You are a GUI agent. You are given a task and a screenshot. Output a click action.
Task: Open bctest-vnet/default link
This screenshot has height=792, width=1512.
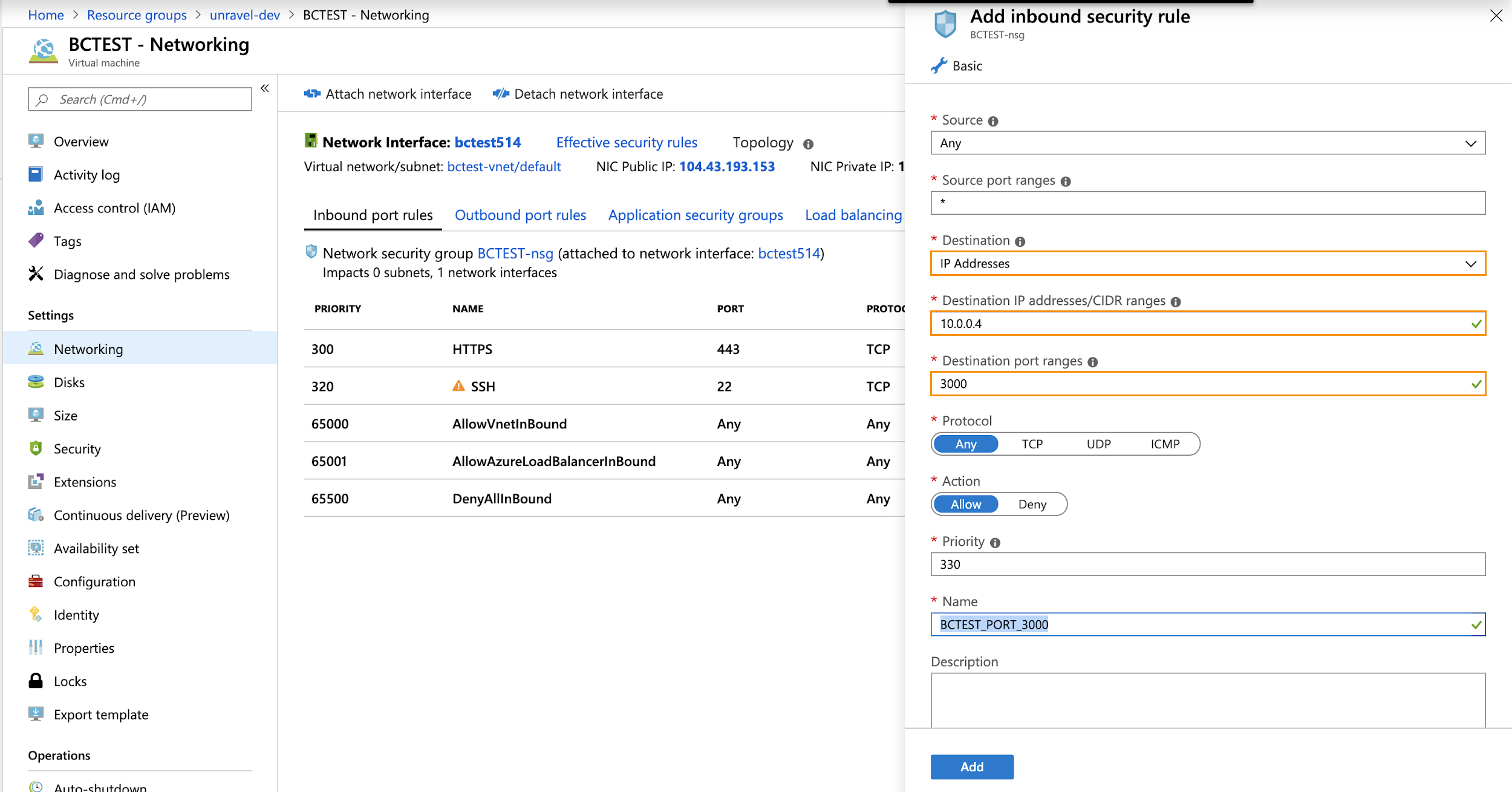coord(504,166)
